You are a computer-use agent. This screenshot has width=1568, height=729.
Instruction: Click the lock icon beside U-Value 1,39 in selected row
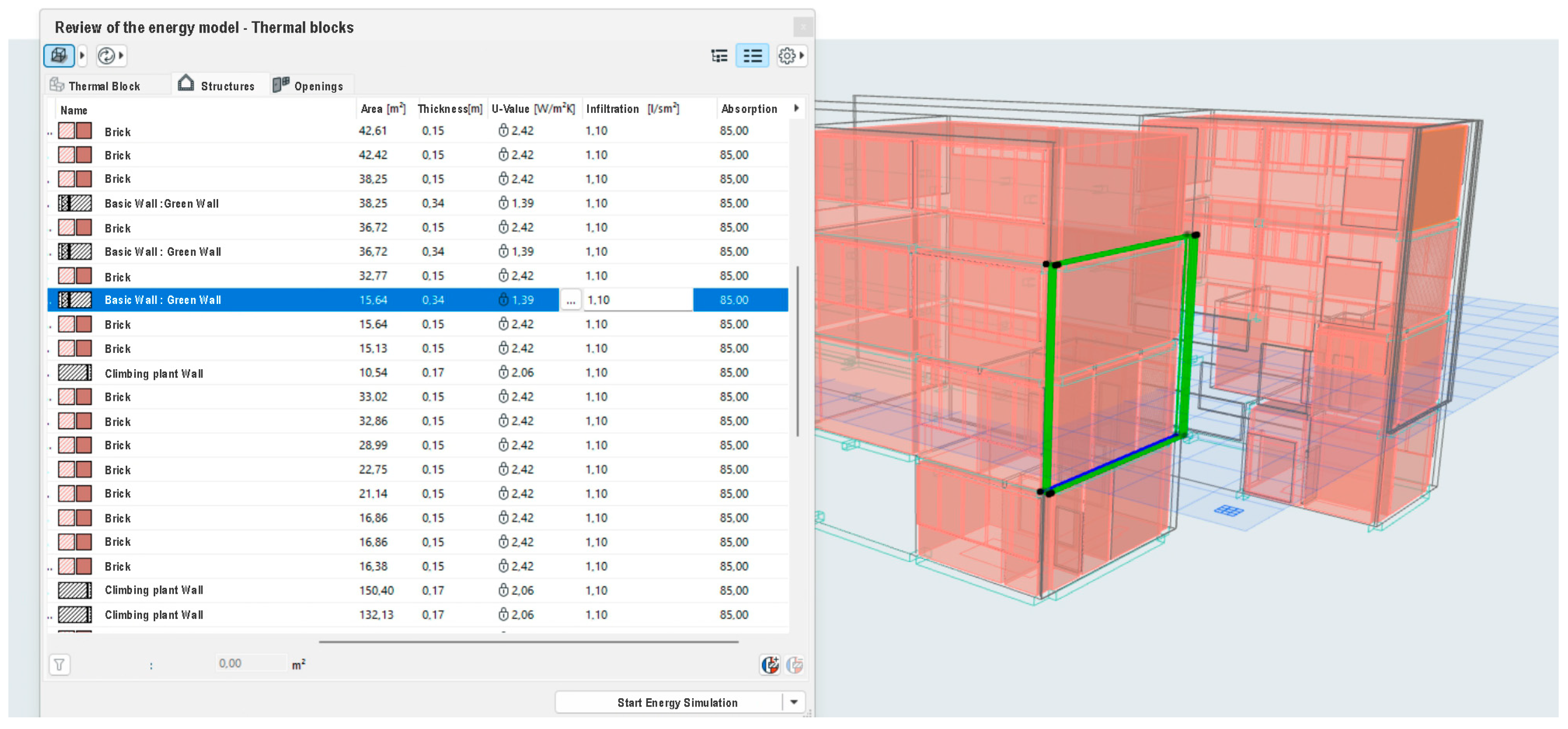coord(503,299)
